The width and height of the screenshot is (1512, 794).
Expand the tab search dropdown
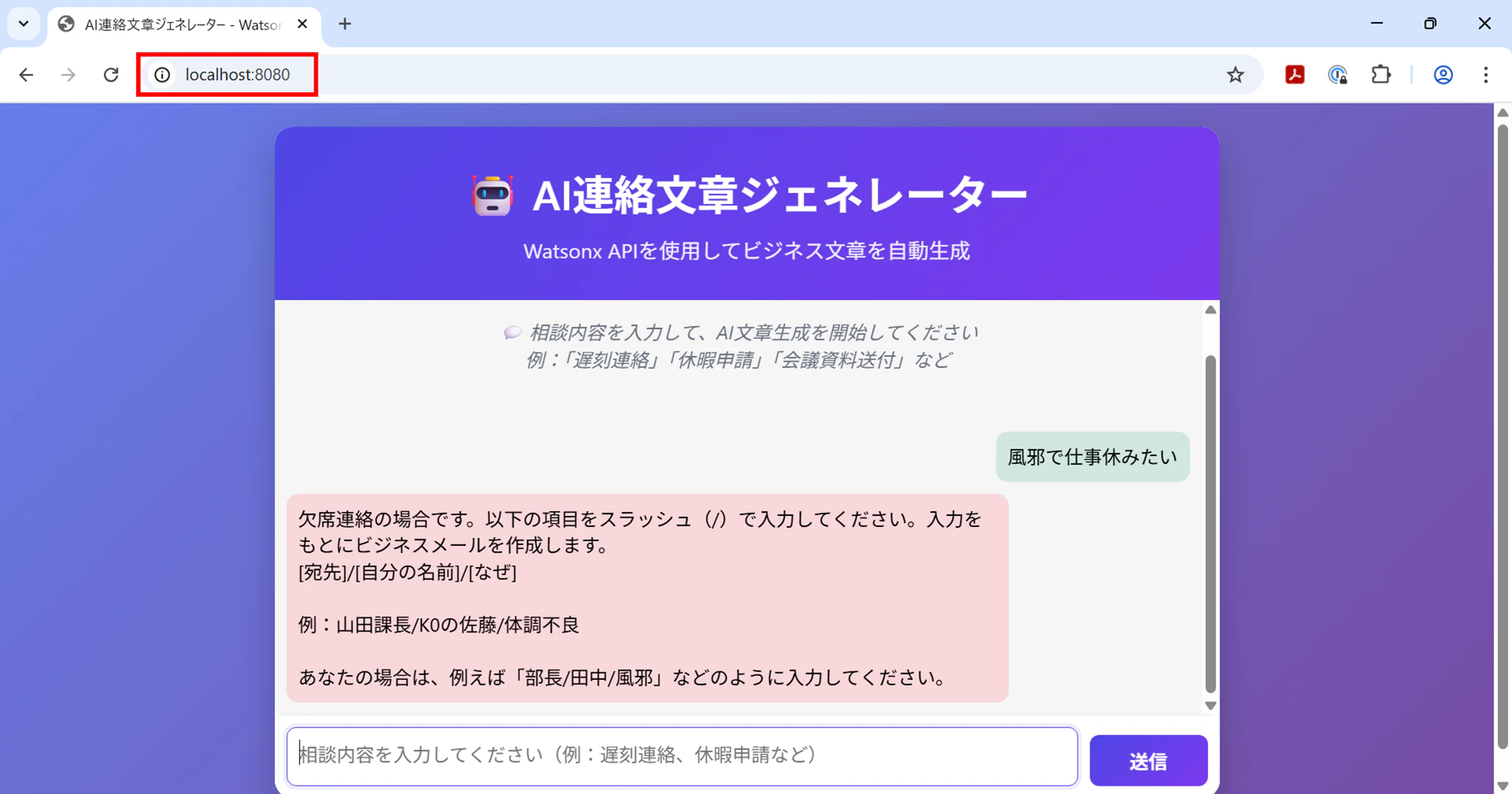[x=23, y=24]
